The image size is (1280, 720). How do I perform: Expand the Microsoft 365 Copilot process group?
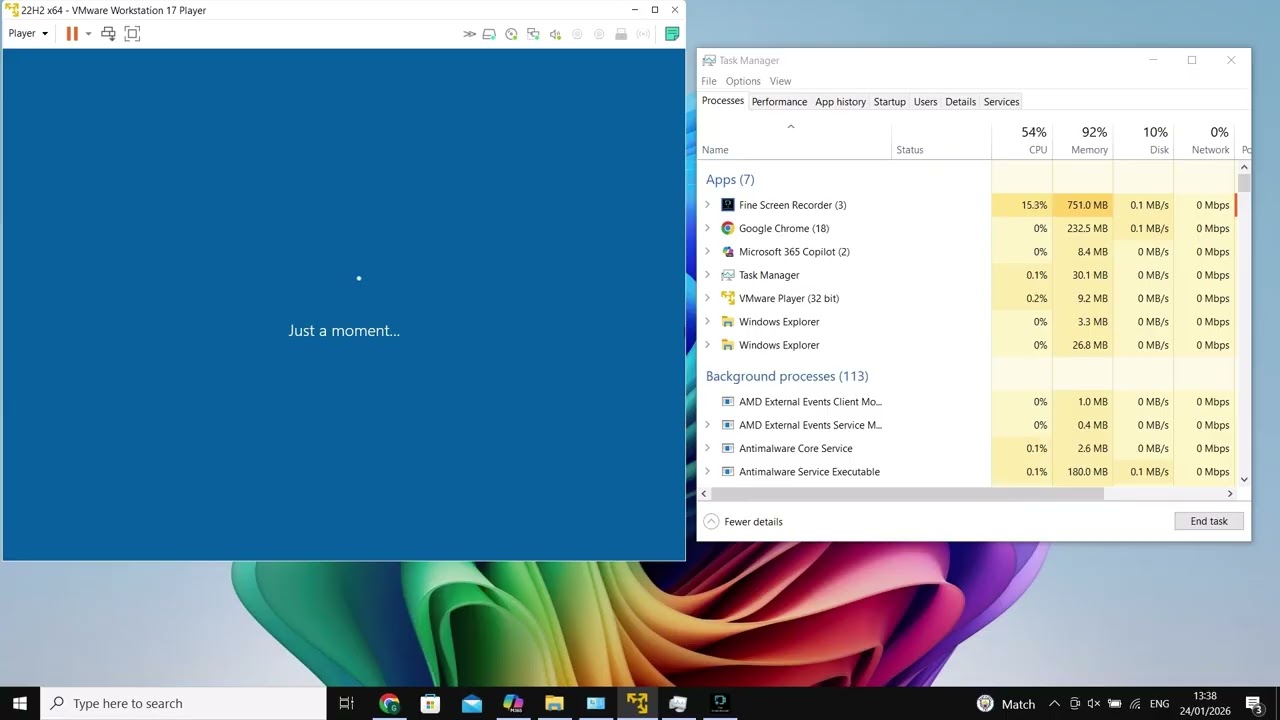pos(707,252)
